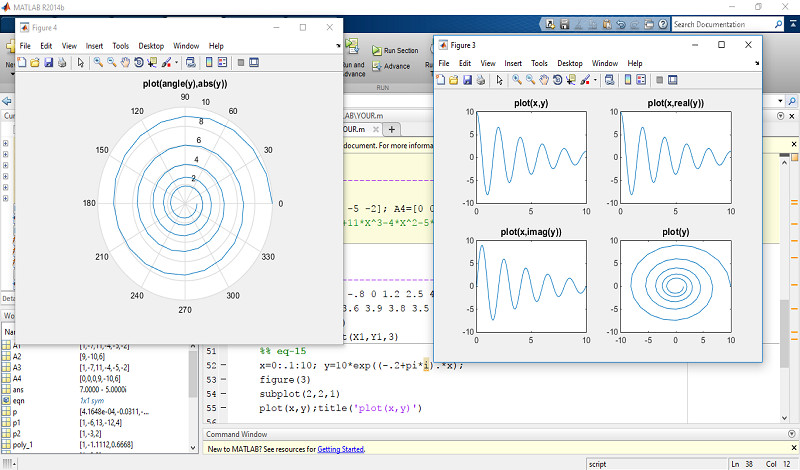The height and width of the screenshot is (470, 800).
Task: Activate Zoom In tool in Figure 3
Action: coord(517,80)
